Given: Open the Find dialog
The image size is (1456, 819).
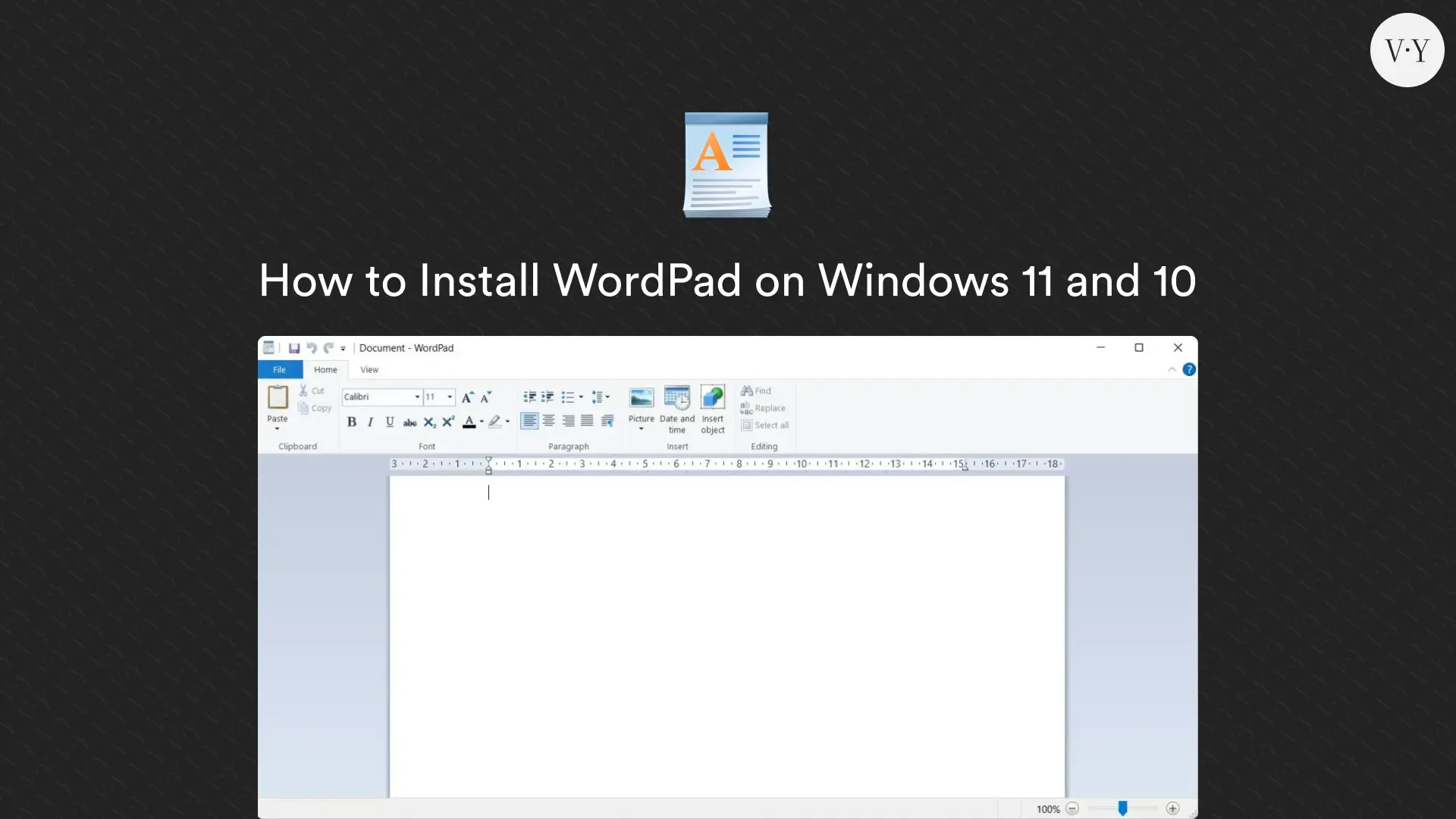Looking at the screenshot, I should [x=756, y=390].
